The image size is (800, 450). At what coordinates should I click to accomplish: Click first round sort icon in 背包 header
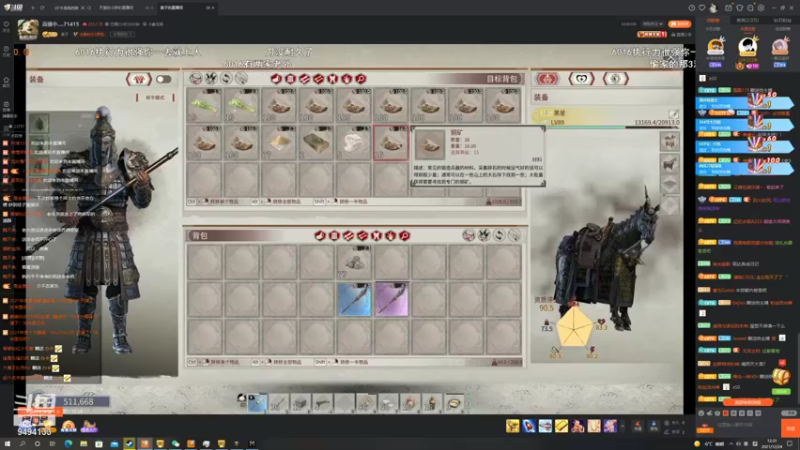tap(468, 235)
